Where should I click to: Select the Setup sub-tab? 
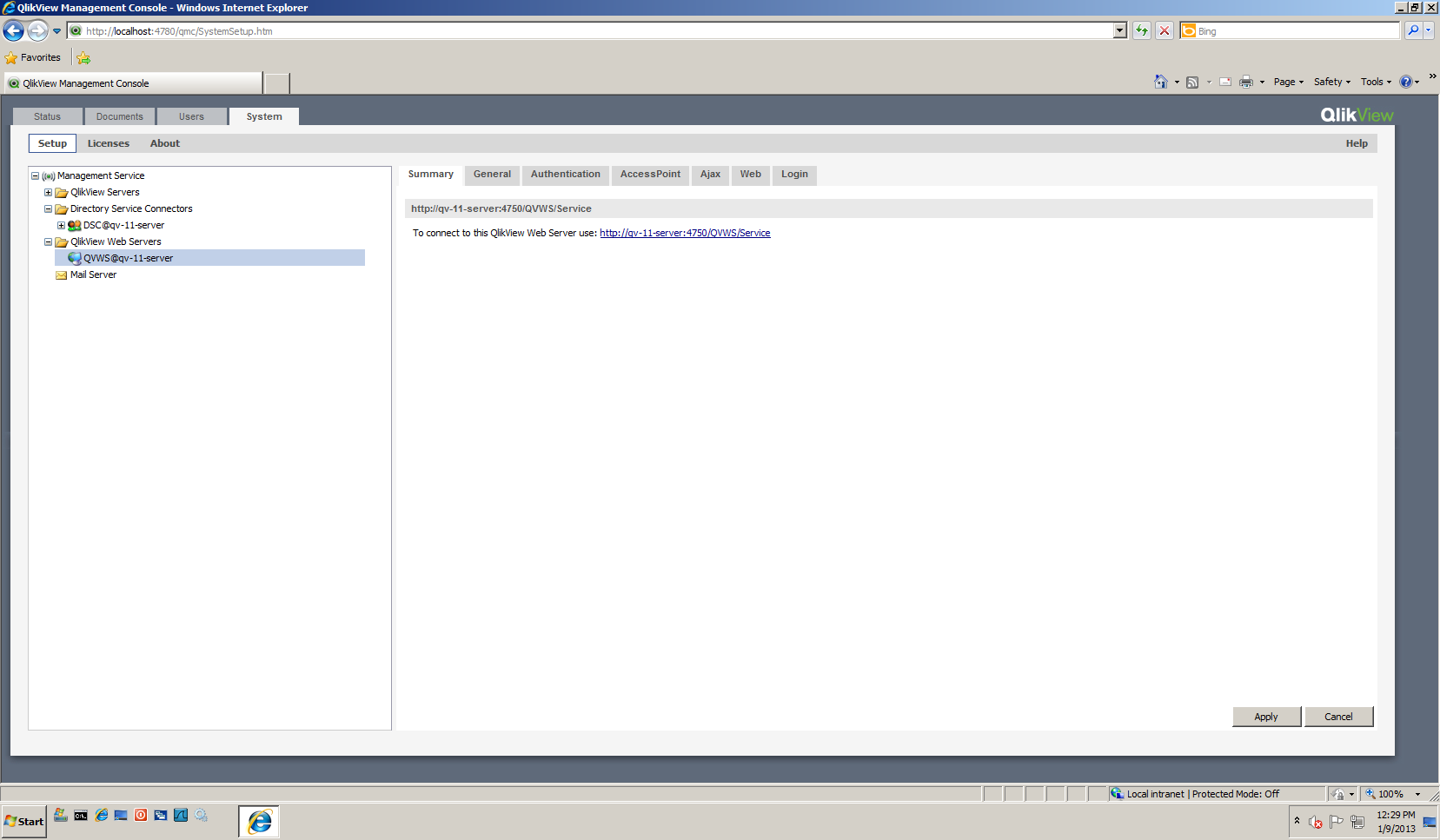click(x=52, y=143)
